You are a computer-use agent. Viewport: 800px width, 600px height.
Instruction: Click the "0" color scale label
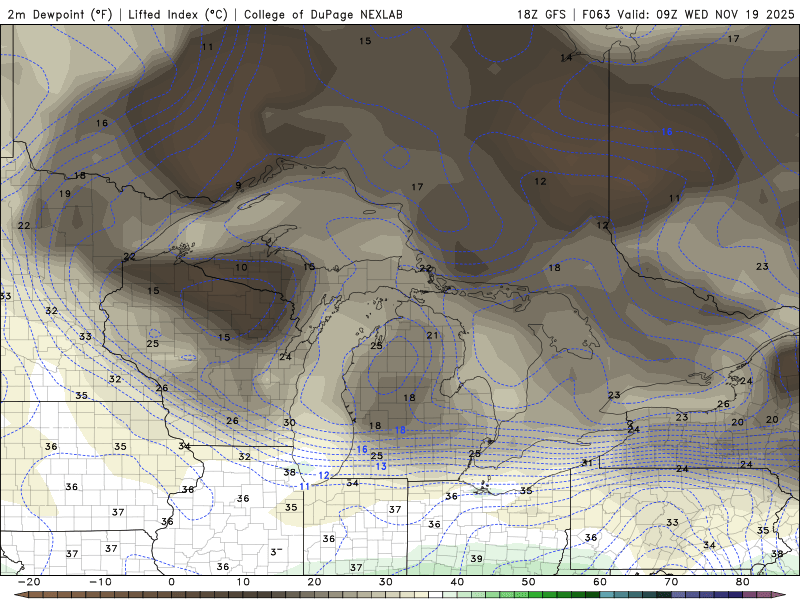click(x=171, y=582)
